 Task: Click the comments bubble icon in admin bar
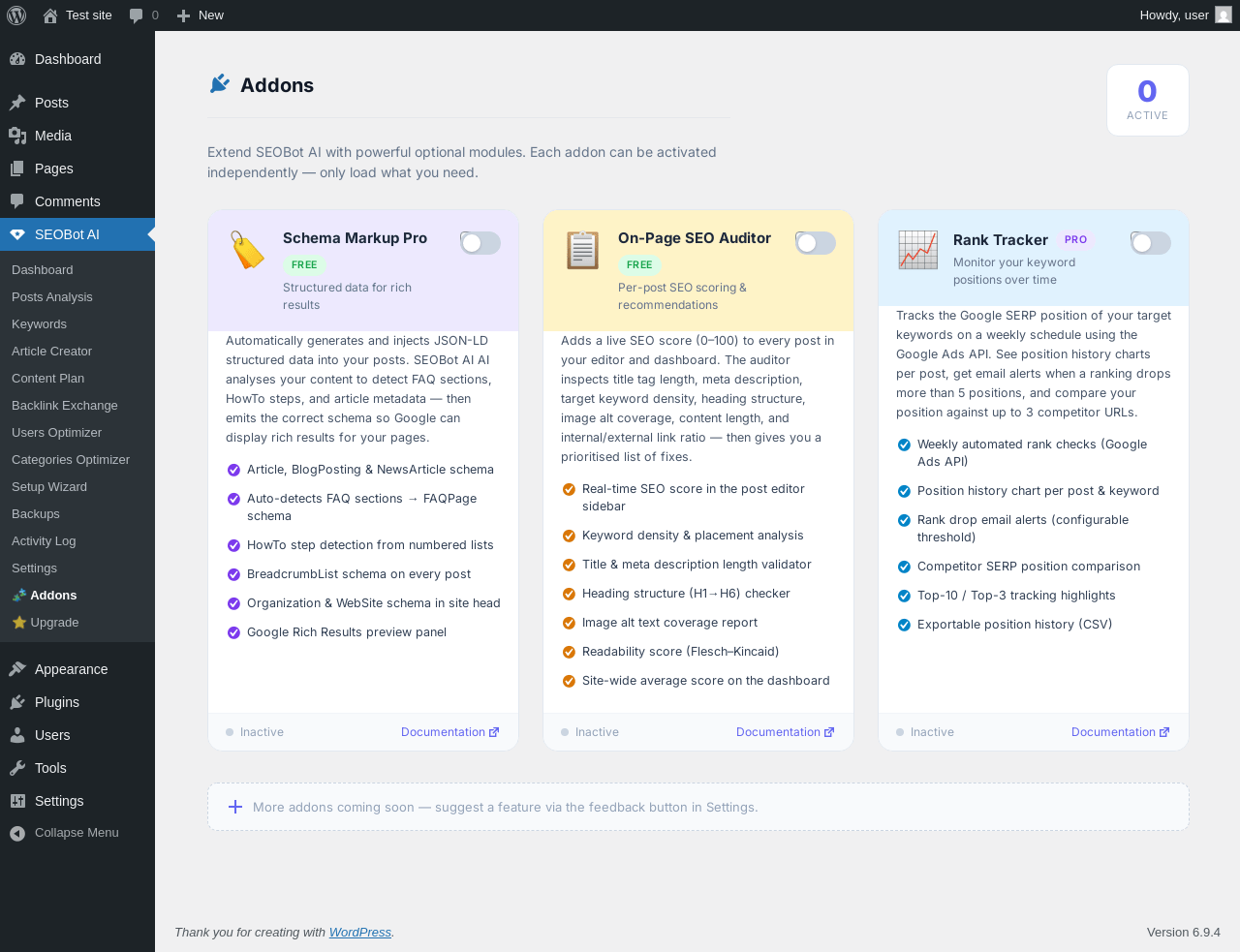click(137, 15)
